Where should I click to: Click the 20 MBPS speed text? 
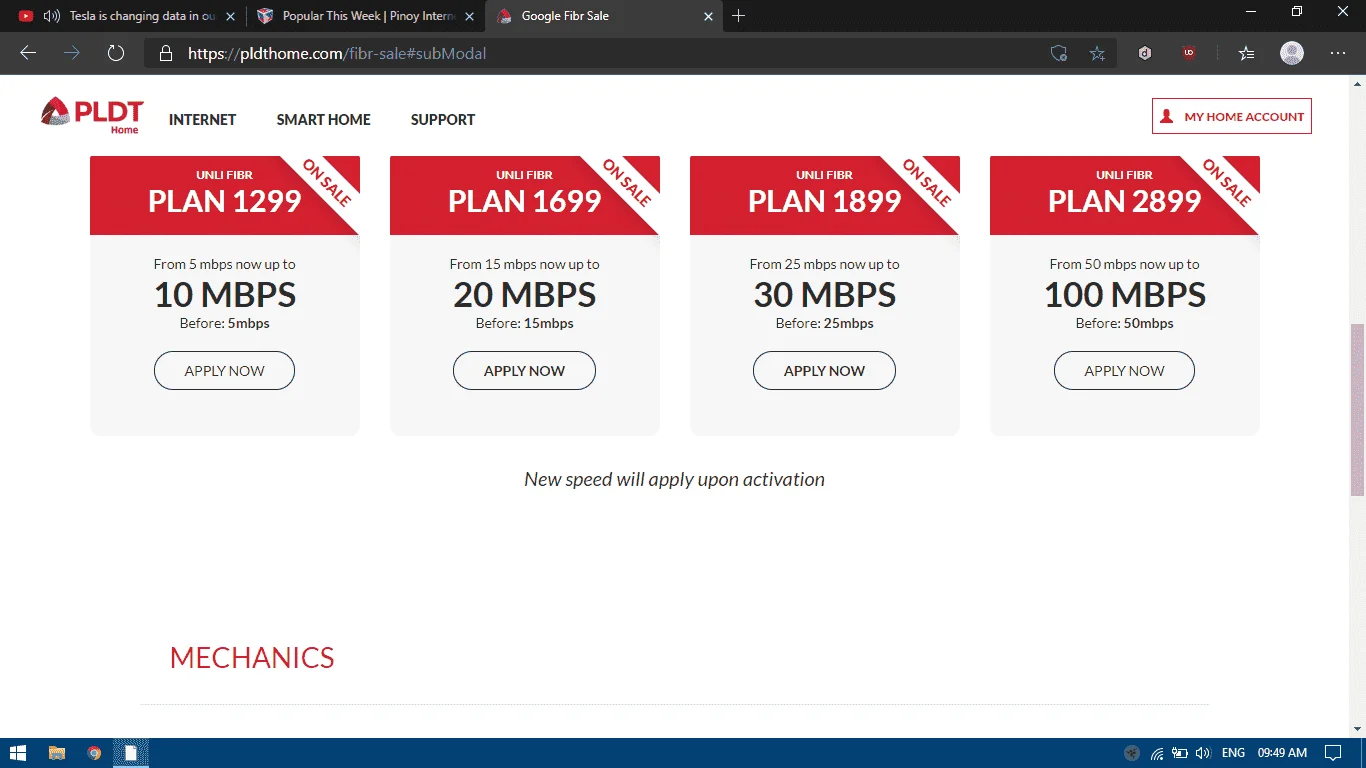pos(525,295)
